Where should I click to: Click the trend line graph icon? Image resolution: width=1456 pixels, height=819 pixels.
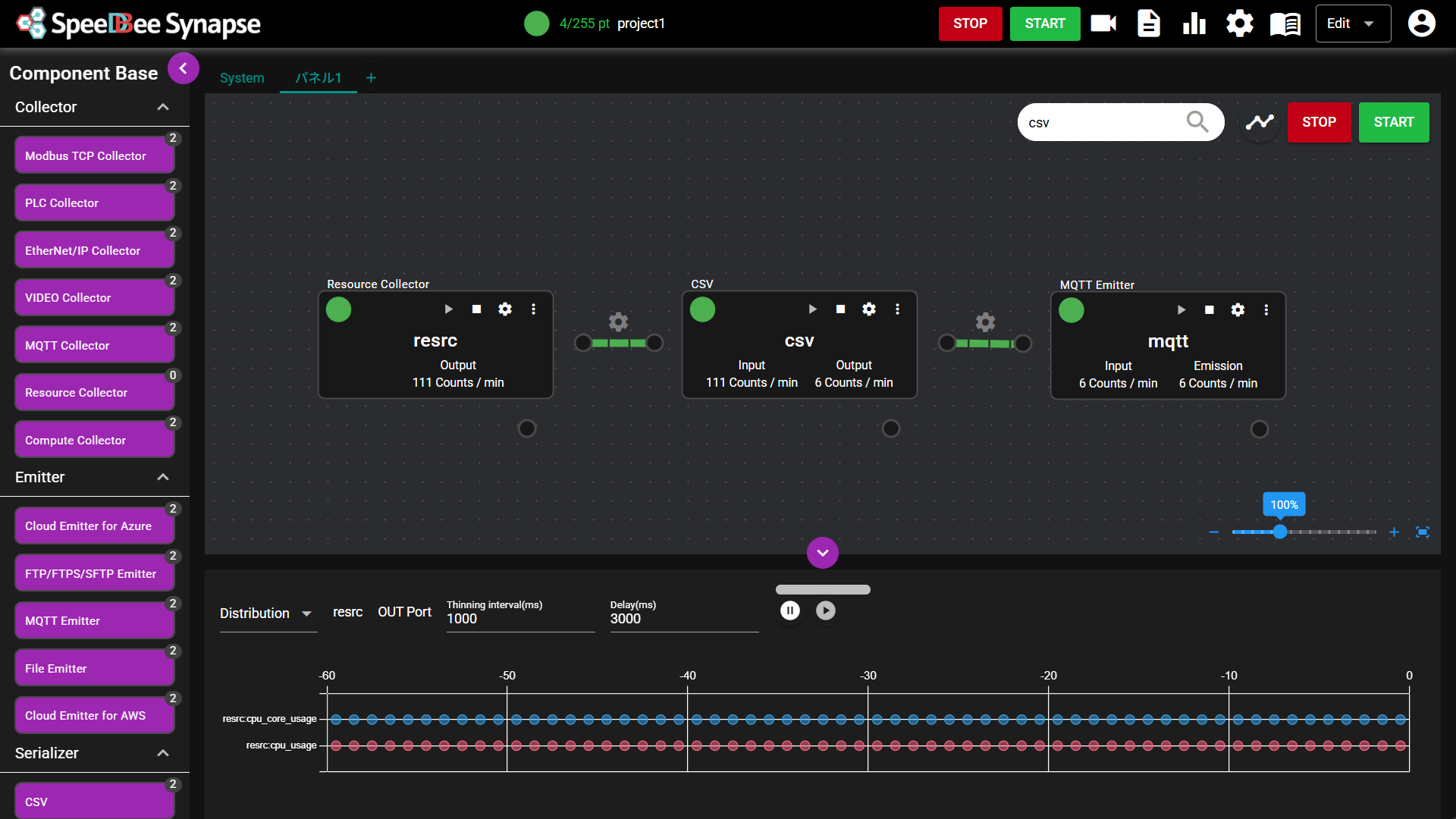(1260, 122)
